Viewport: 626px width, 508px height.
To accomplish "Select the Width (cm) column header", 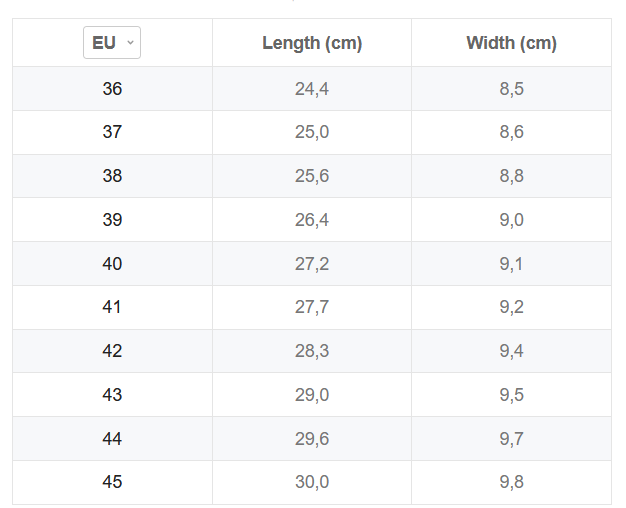I will click(511, 43).
